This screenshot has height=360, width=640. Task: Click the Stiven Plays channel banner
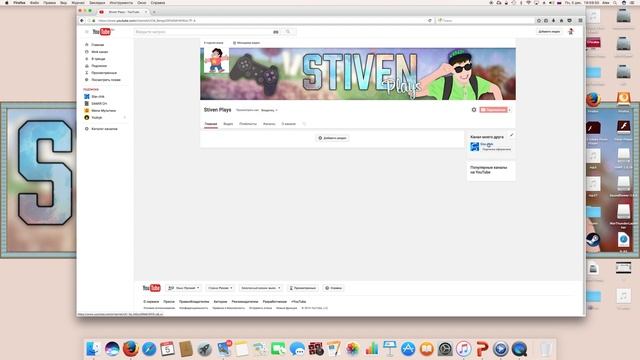point(358,74)
